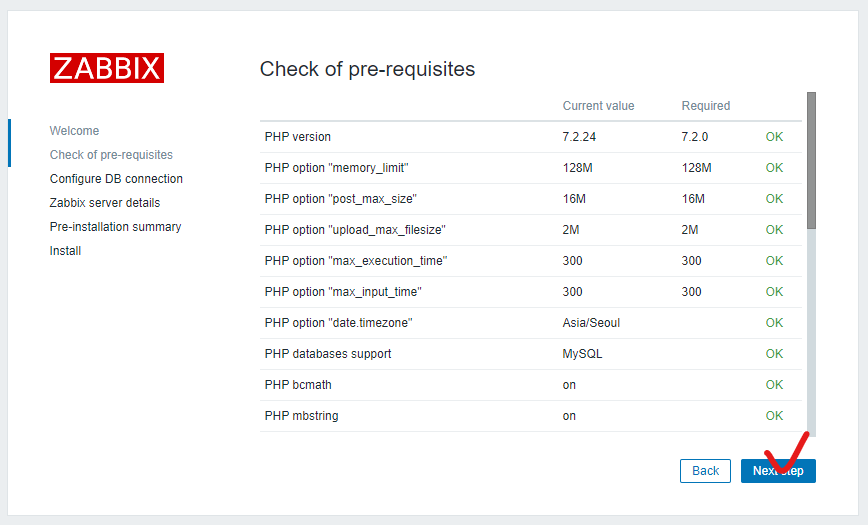This screenshot has width=868, height=525.
Task: Click the PHP version row label
Action: [298, 137]
